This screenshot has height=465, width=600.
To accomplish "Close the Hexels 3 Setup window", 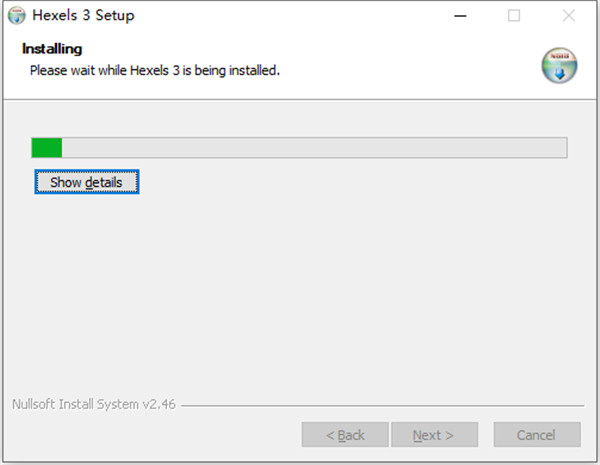I will [x=569, y=16].
